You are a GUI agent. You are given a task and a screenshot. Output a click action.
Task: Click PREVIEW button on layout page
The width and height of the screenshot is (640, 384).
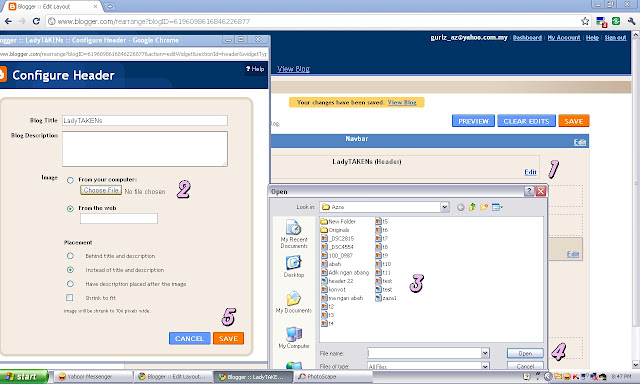tap(473, 121)
